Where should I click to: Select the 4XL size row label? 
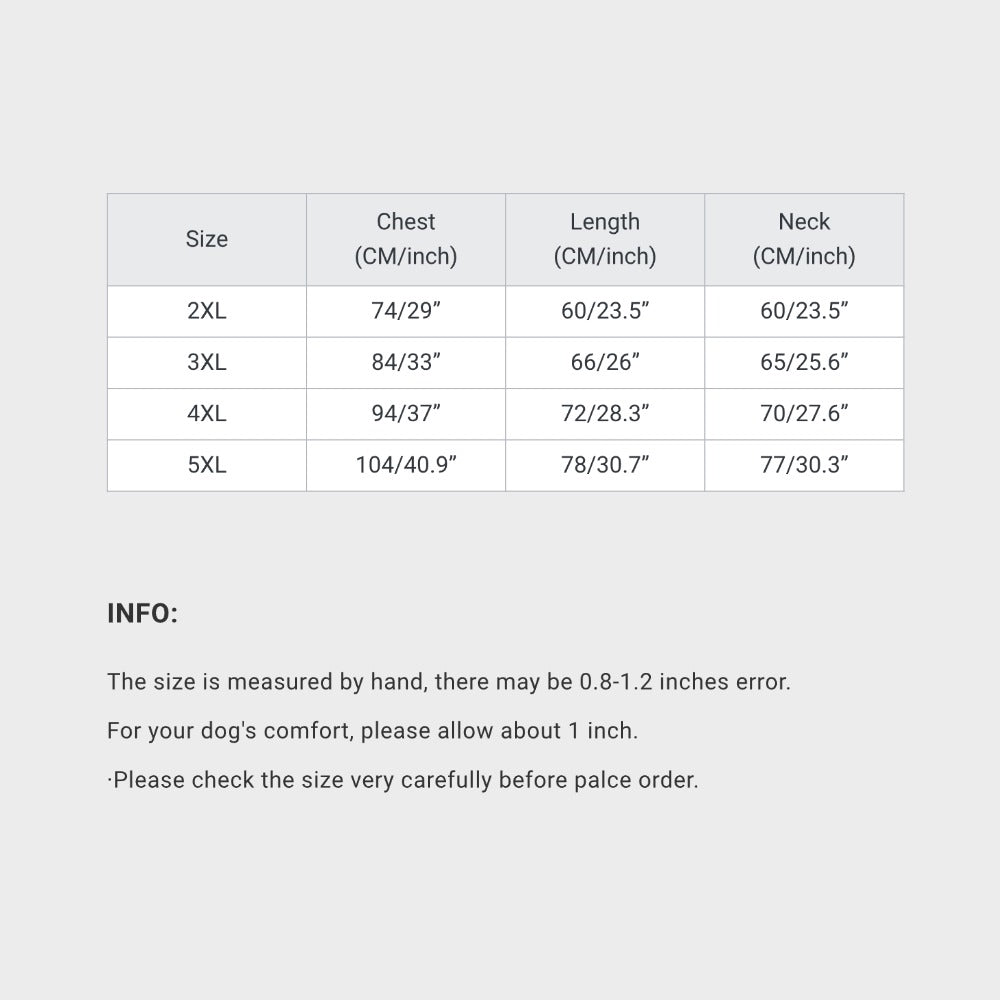pyautogui.click(x=207, y=414)
